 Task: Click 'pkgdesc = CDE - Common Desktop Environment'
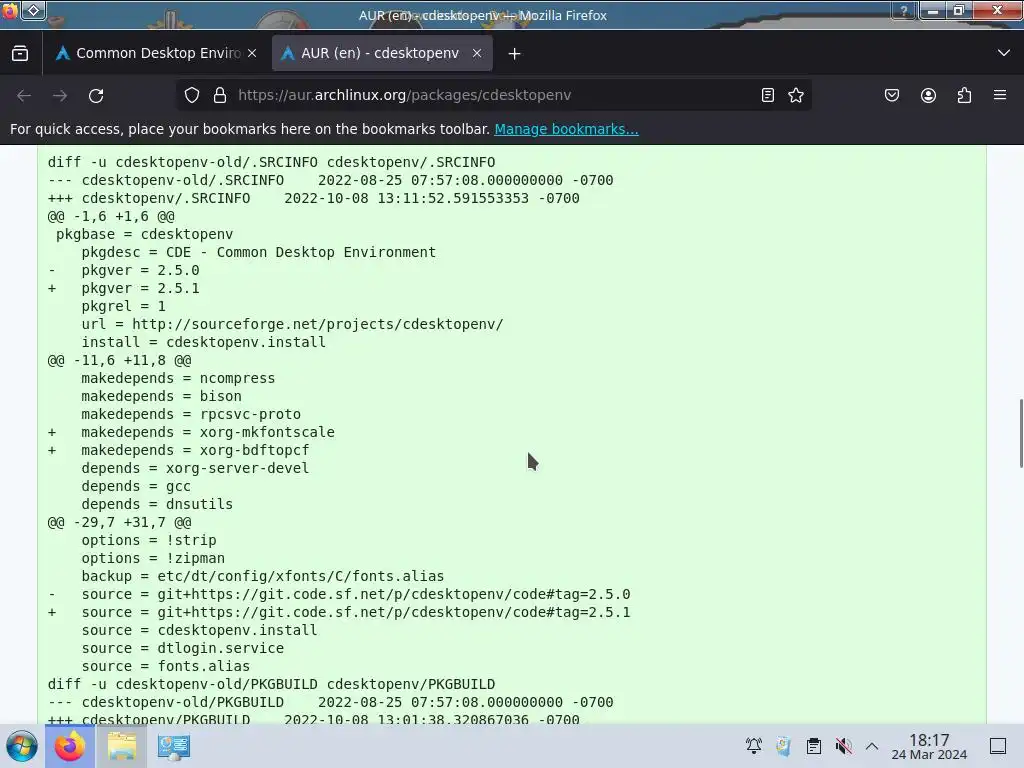pyautogui.click(x=259, y=253)
